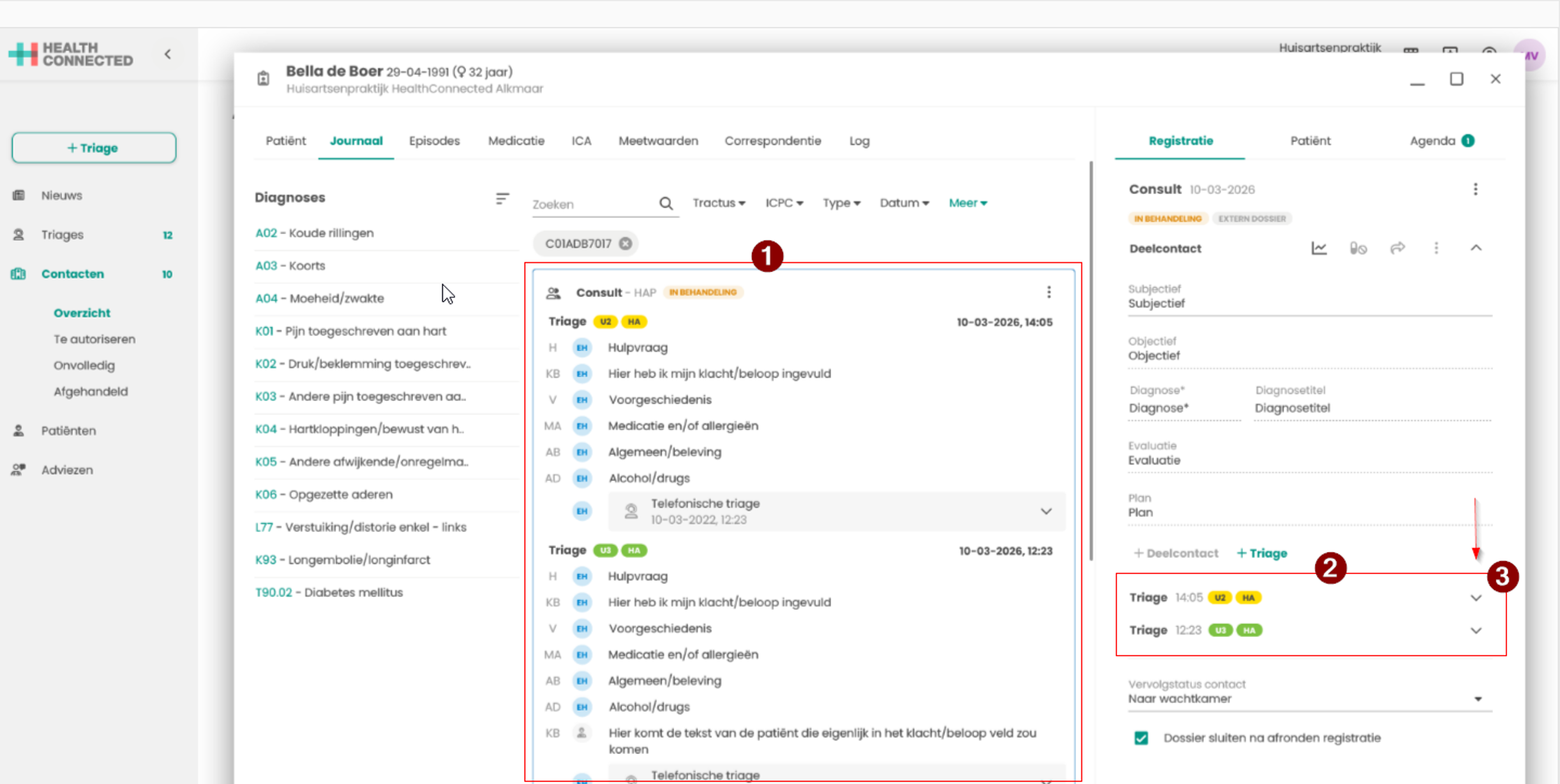Open the Tractus filter dropdown

[x=719, y=203]
